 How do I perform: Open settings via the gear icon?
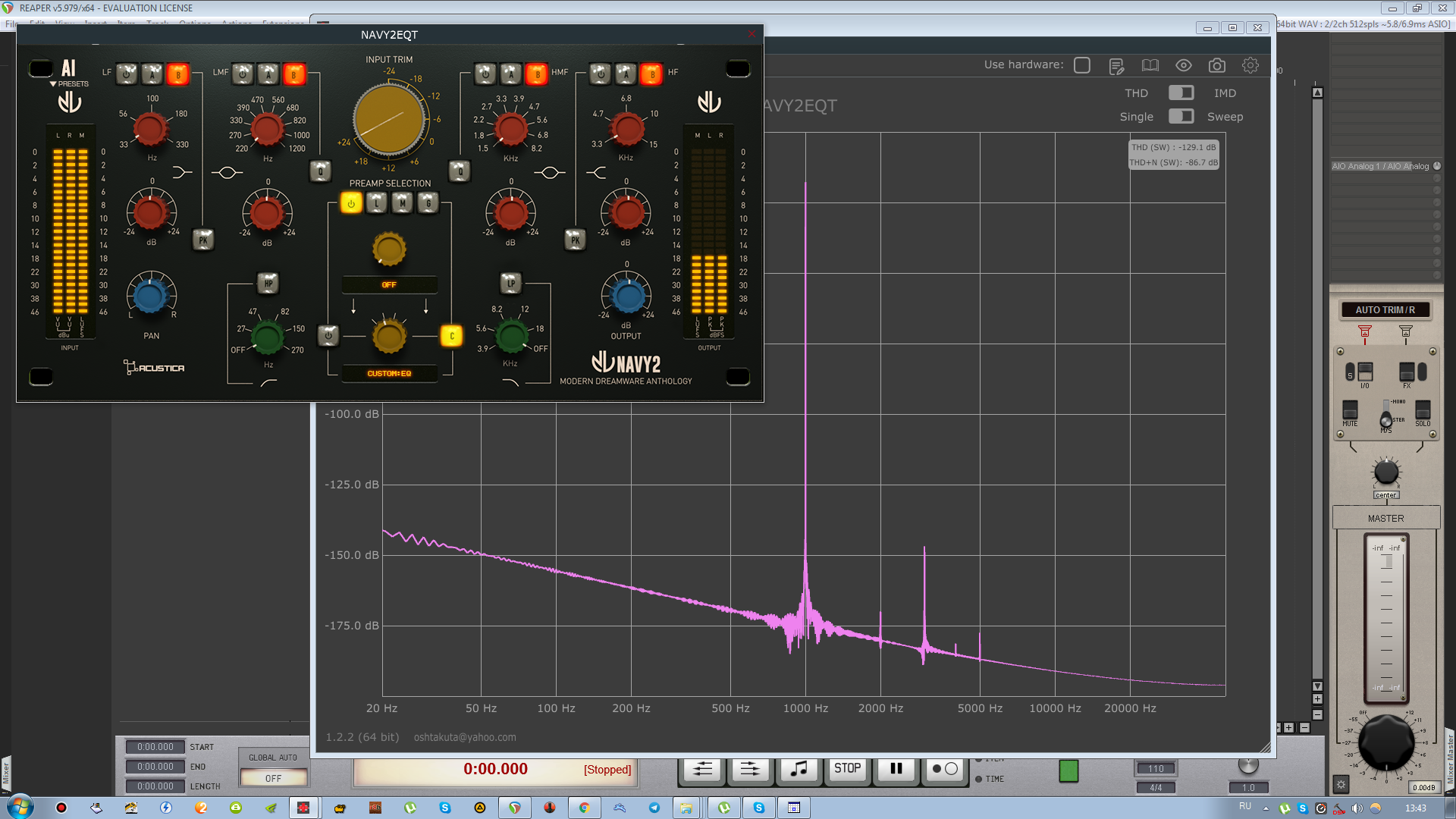[x=1250, y=66]
